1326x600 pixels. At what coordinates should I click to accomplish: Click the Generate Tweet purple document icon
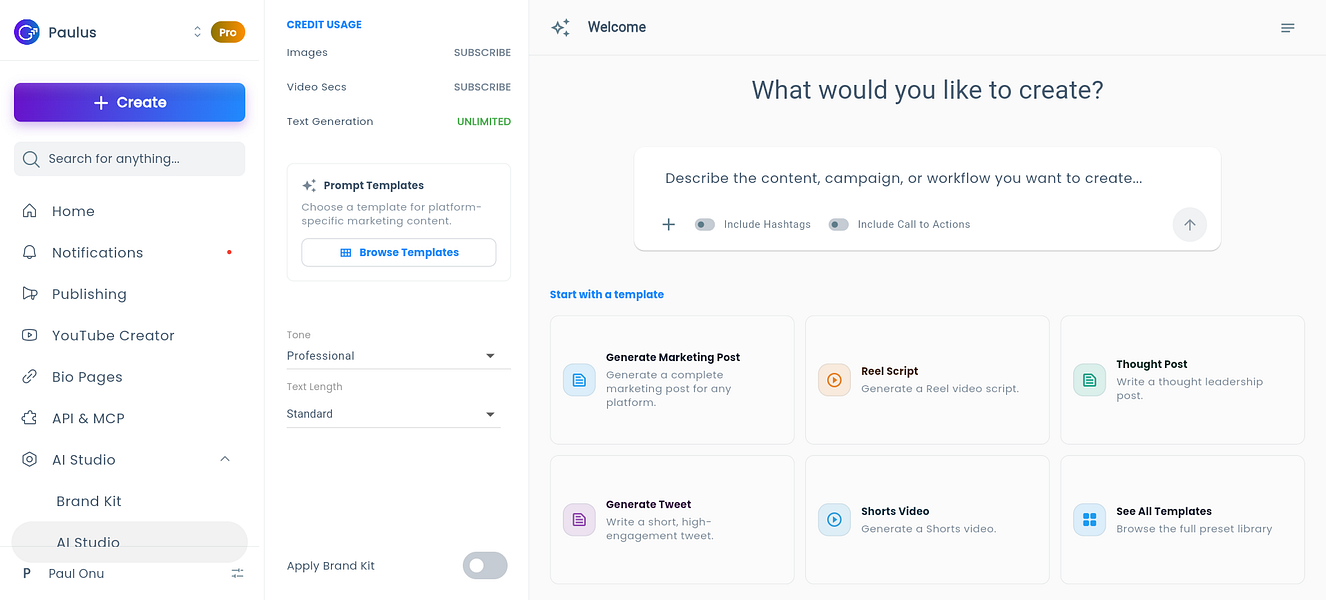tap(579, 520)
